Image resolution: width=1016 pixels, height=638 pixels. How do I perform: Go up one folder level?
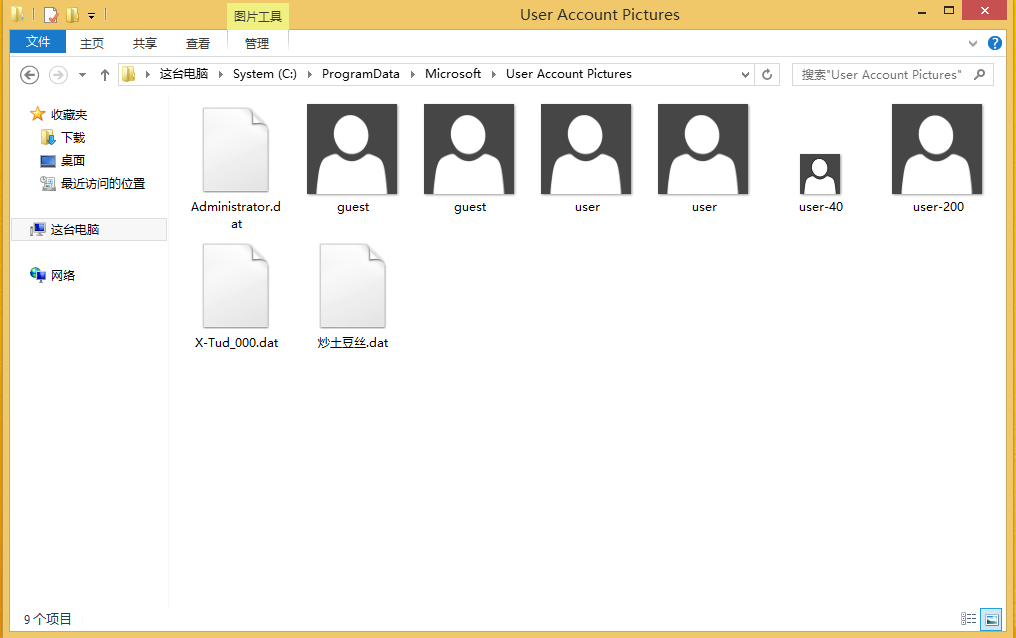[x=104, y=75]
